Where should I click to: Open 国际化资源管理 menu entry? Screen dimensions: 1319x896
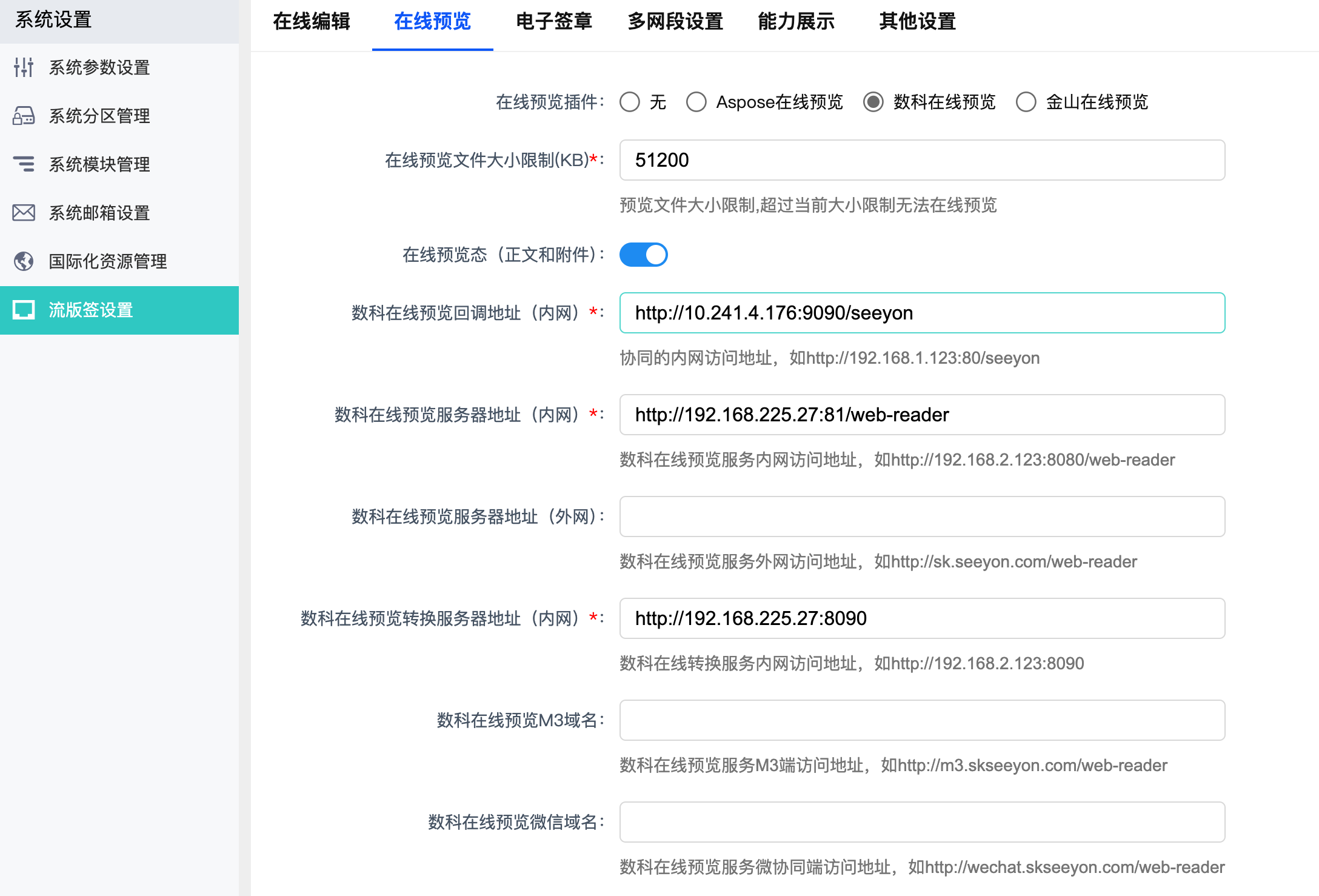click(108, 261)
